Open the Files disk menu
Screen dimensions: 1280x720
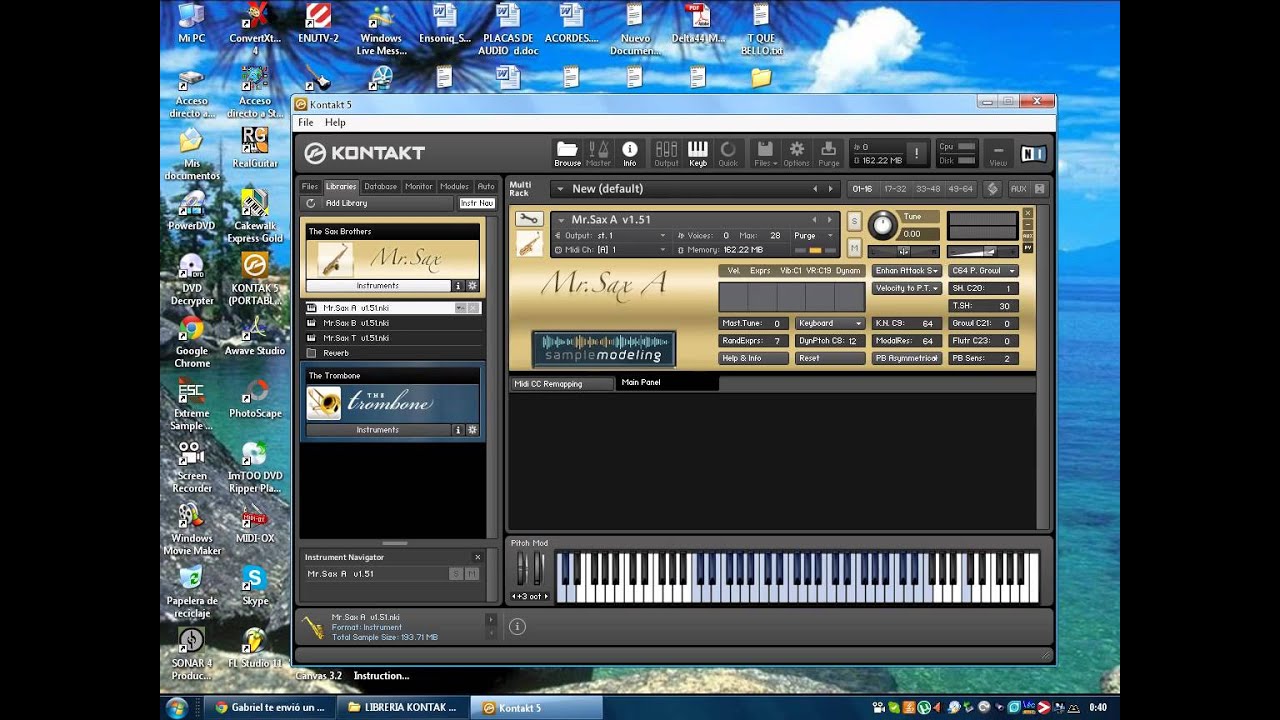[x=765, y=153]
